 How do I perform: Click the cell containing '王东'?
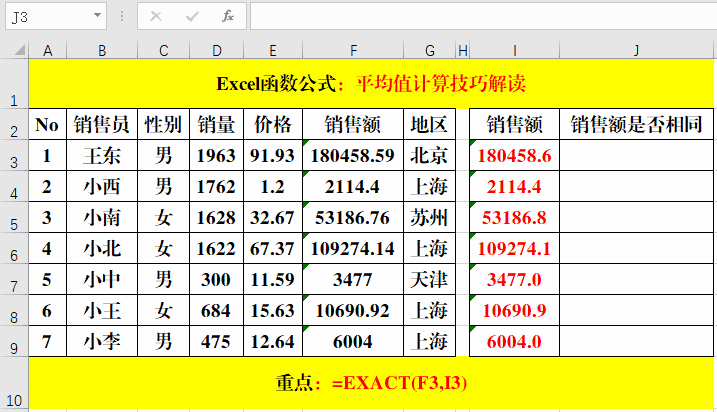pyautogui.click(x=102, y=155)
